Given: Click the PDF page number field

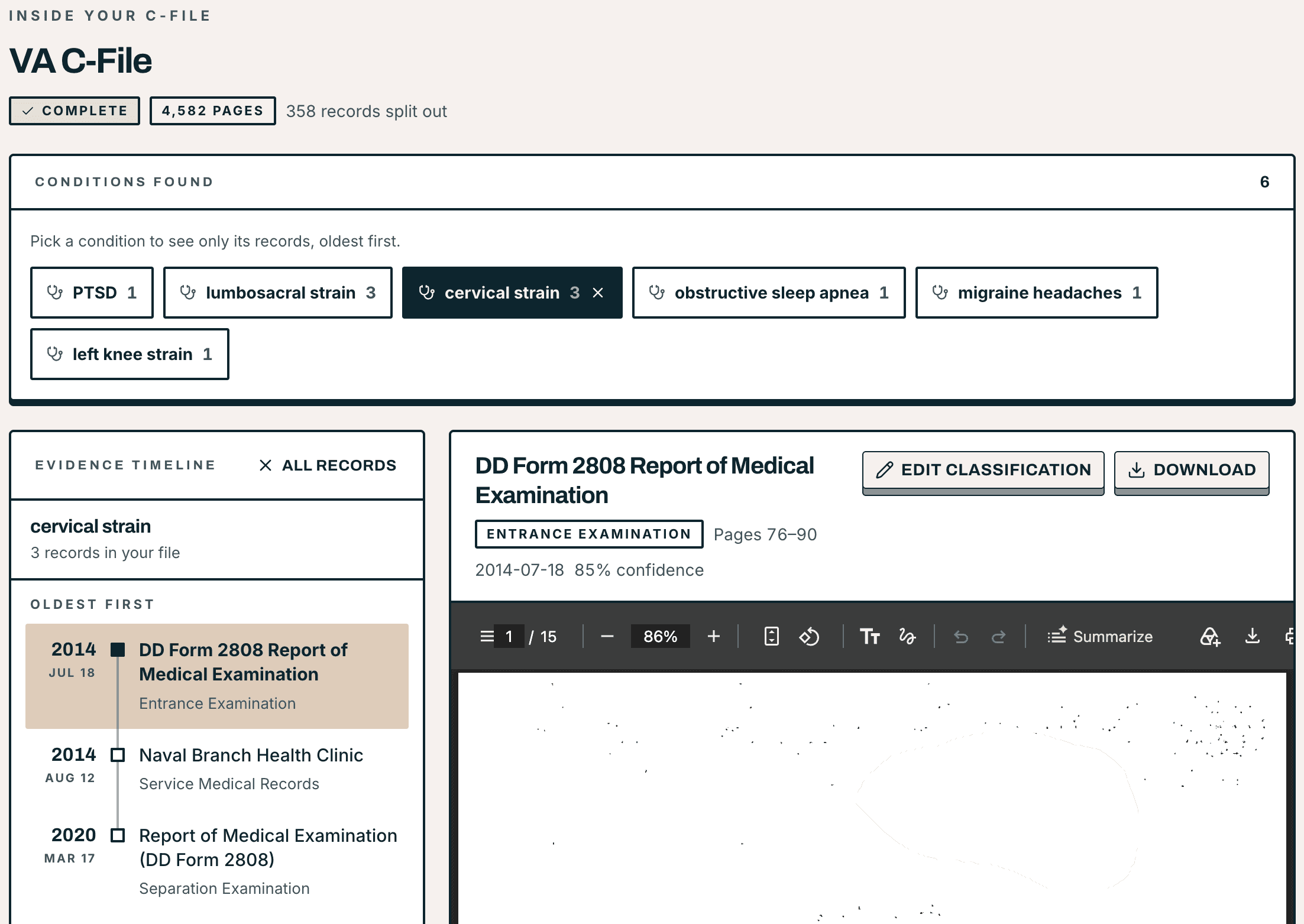Looking at the screenshot, I should (x=509, y=636).
